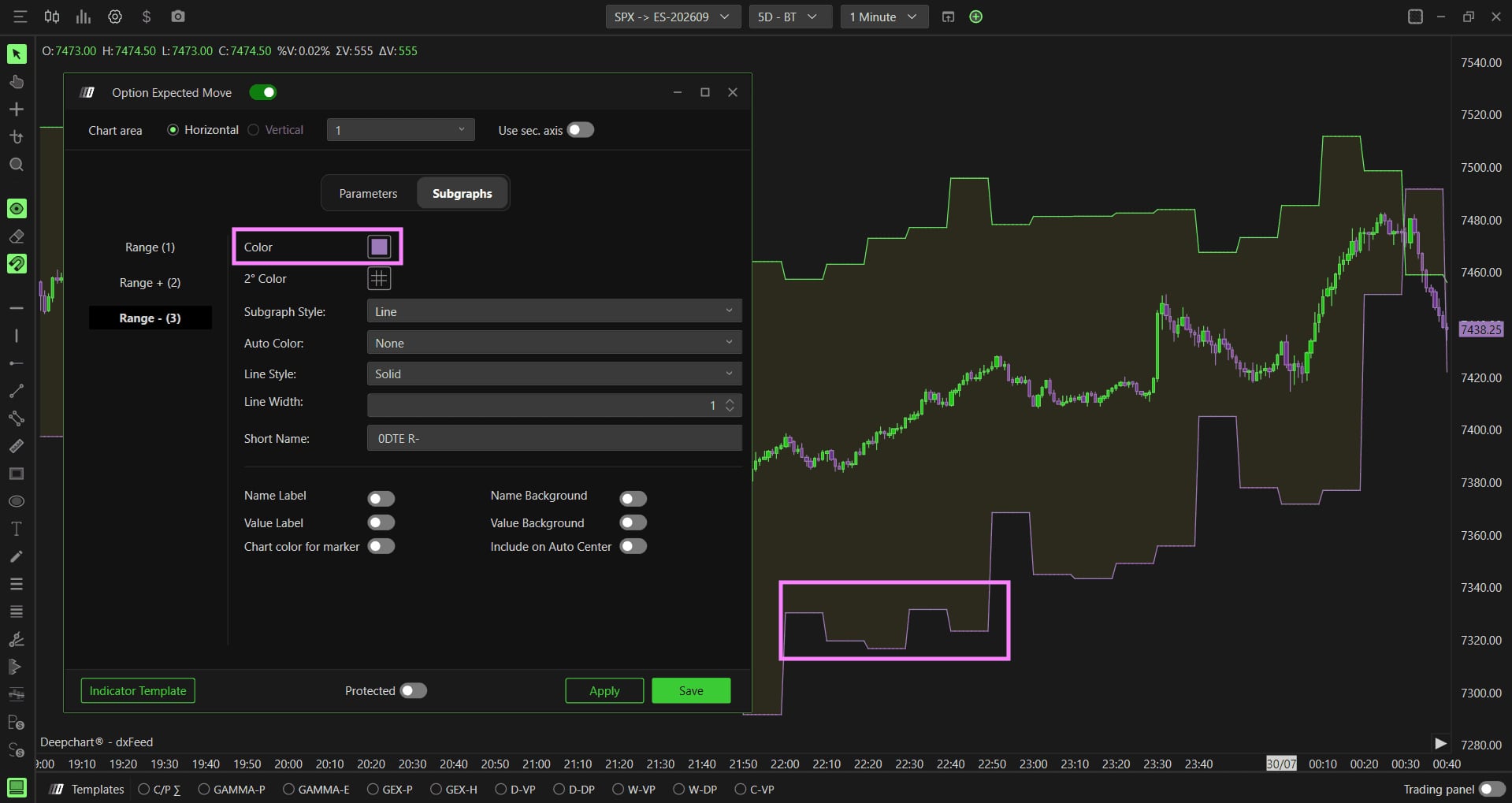1512x803 pixels.
Task: Select the Range (1) subgraph
Action: [150, 247]
